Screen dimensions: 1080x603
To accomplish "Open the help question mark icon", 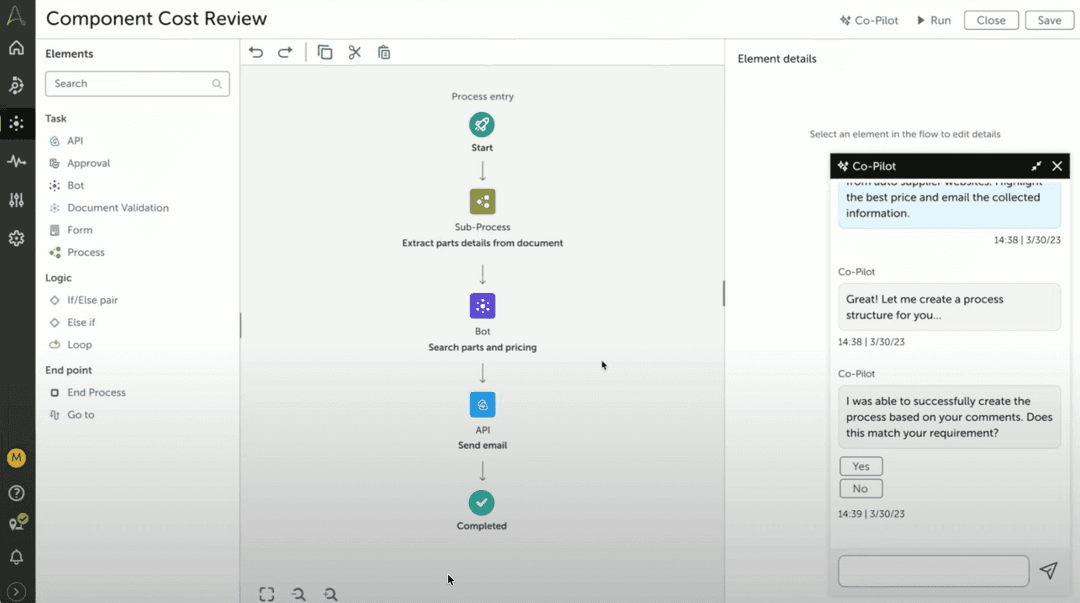I will tap(17, 493).
